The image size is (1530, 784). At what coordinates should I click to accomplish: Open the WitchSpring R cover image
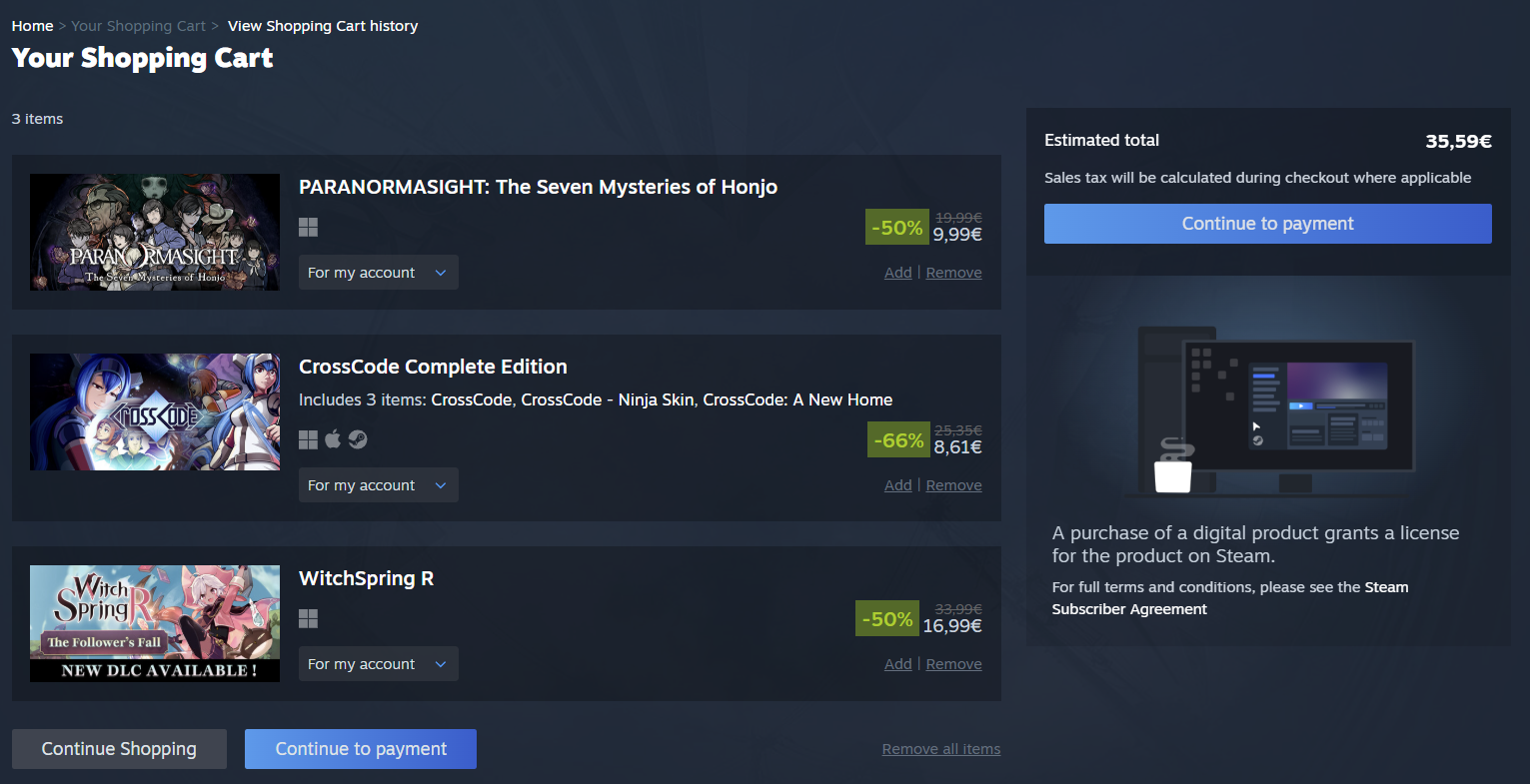click(155, 623)
